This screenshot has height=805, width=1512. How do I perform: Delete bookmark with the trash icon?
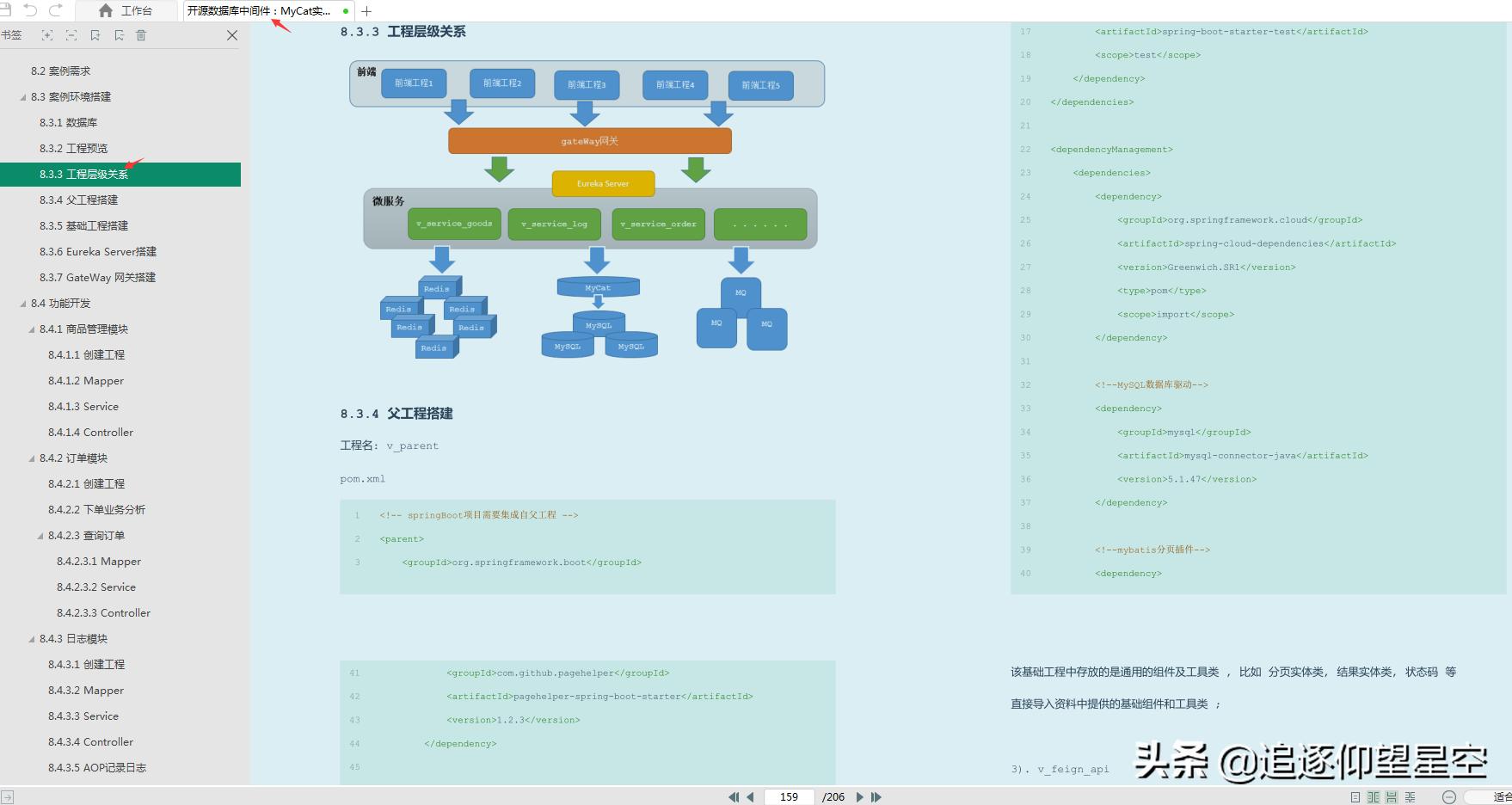point(142,35)
